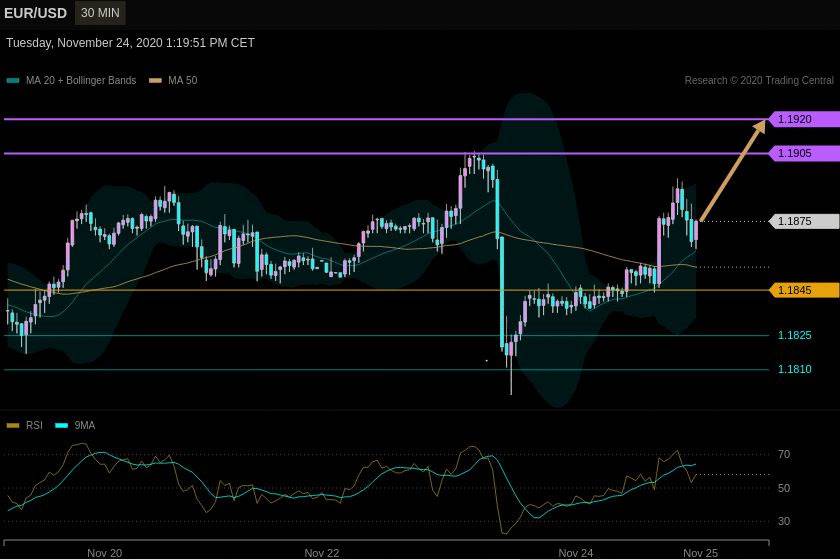The height and width of the screenshot is (560, 840).
Task: Click the 1.1810 support level label
Action: (794, 369)
